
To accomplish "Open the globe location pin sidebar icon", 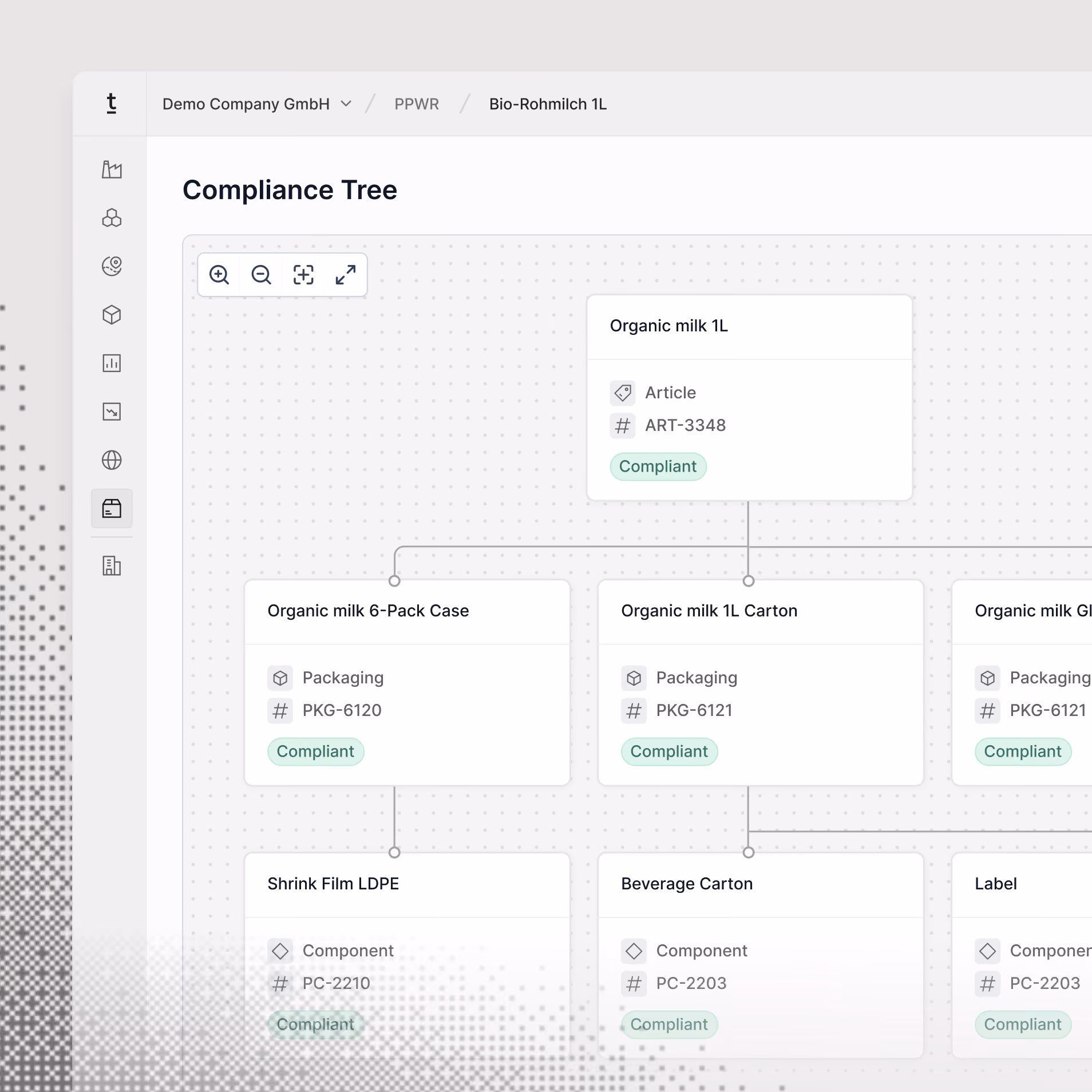I will click(112, 266).
